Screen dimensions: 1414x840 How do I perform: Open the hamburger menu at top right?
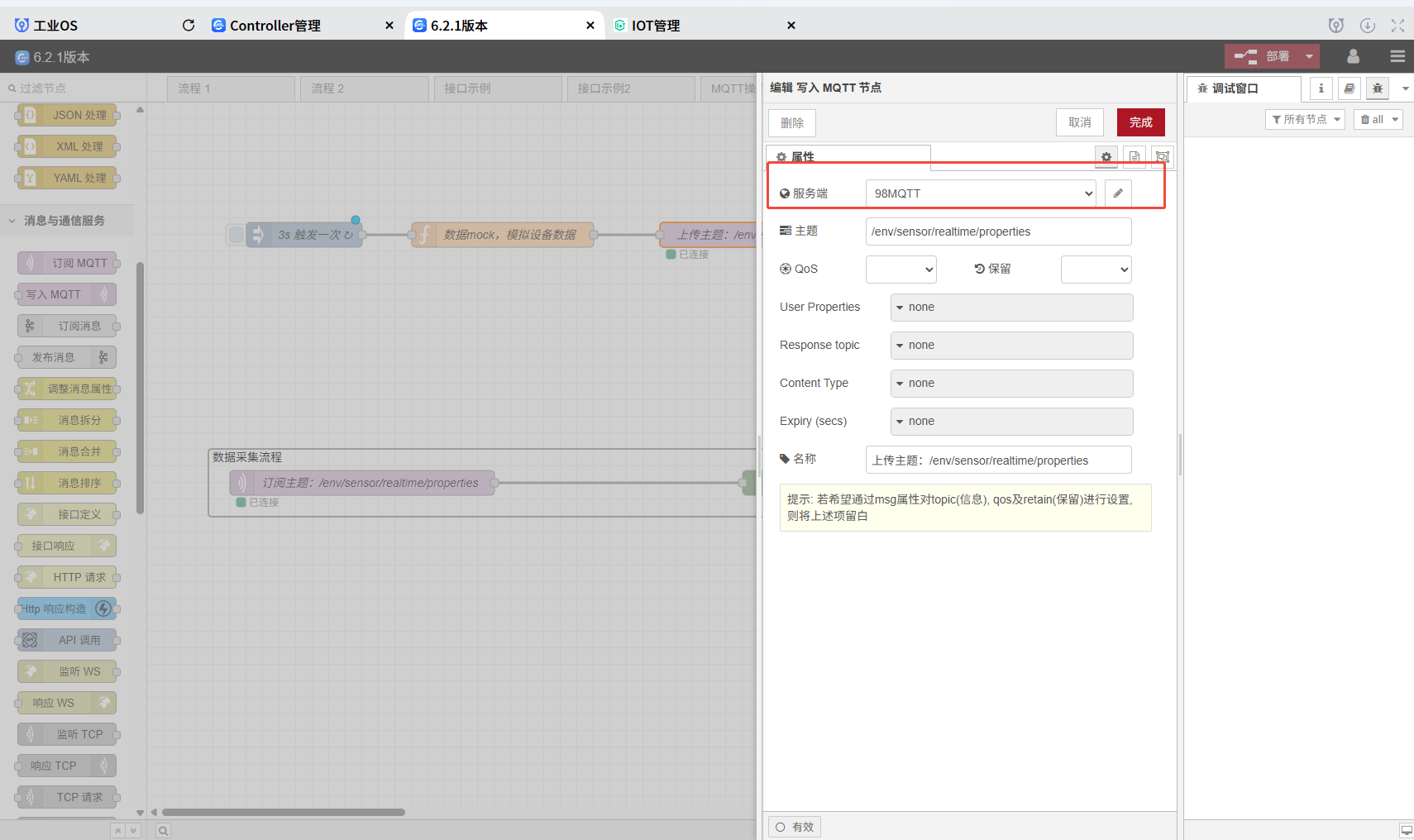click(1398, 56)
